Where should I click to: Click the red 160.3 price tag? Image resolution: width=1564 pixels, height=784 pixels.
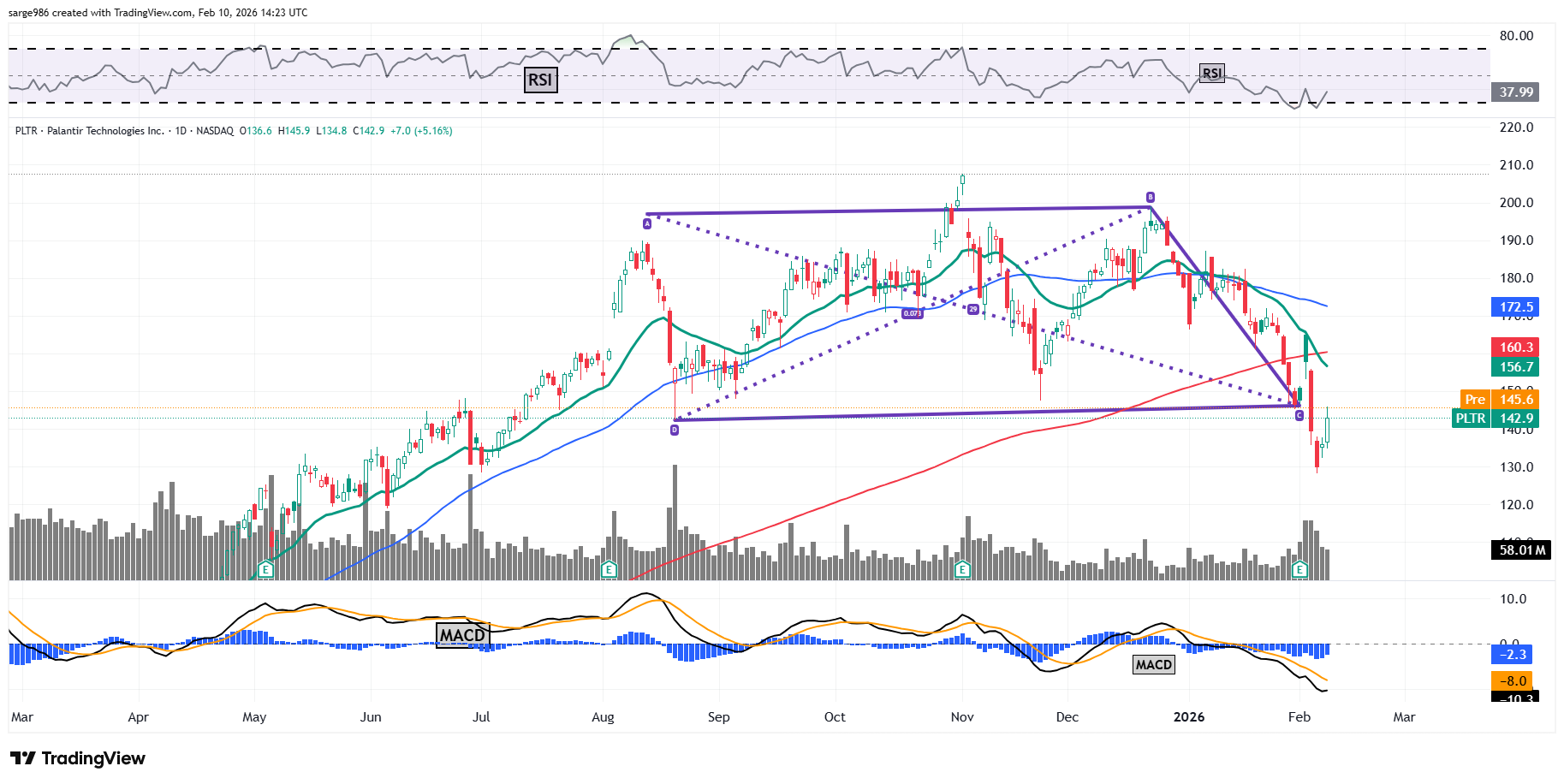click(1515, 347)
